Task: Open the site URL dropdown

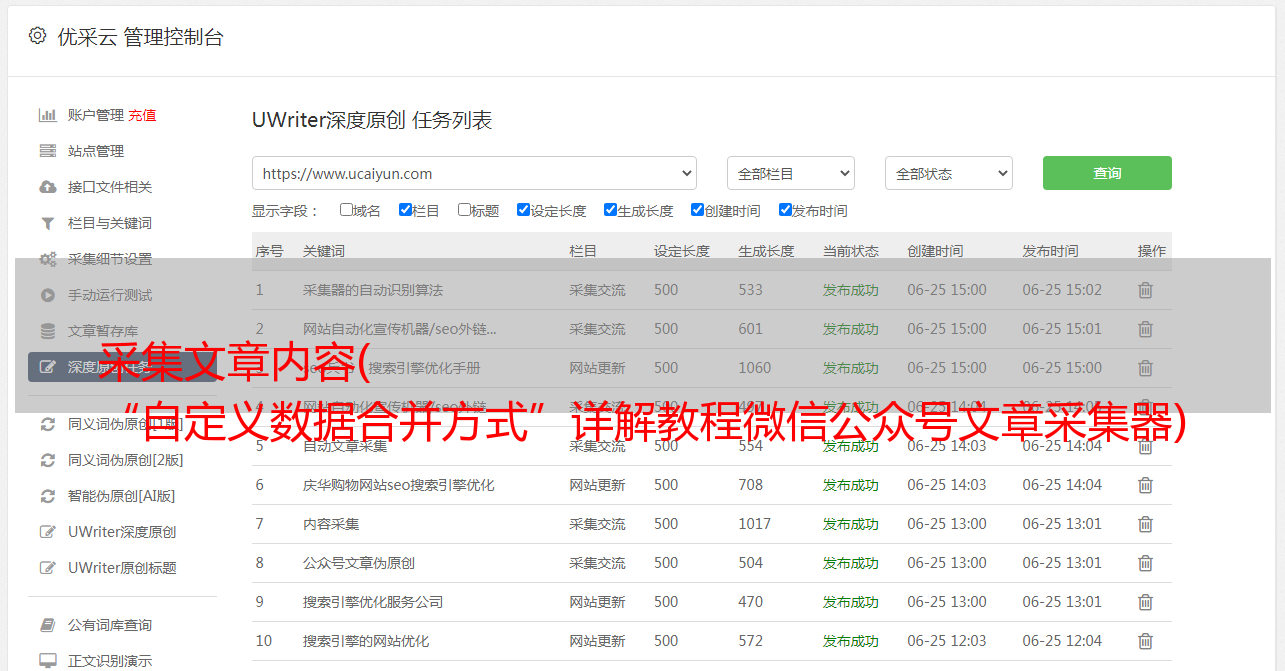Action: coord(474,173)
